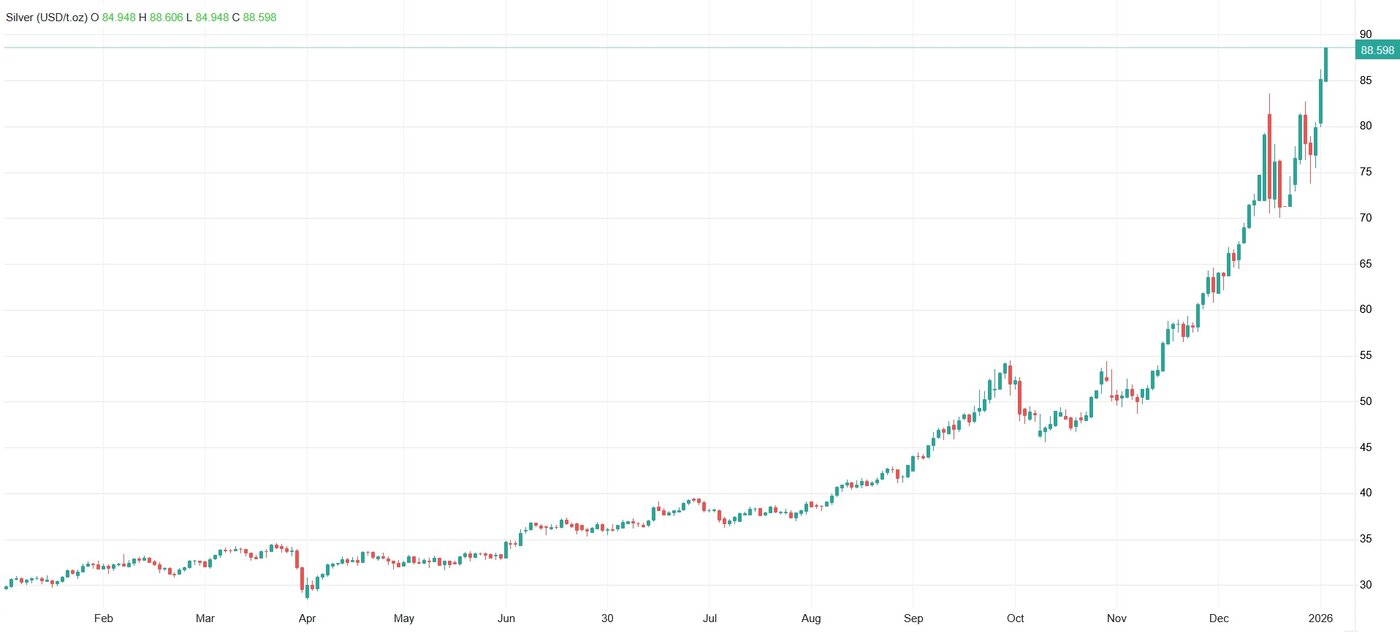This screenshot has width=1400, height=636.
Task: Click the 90 label on price axis
Action: pos(1365,35)
